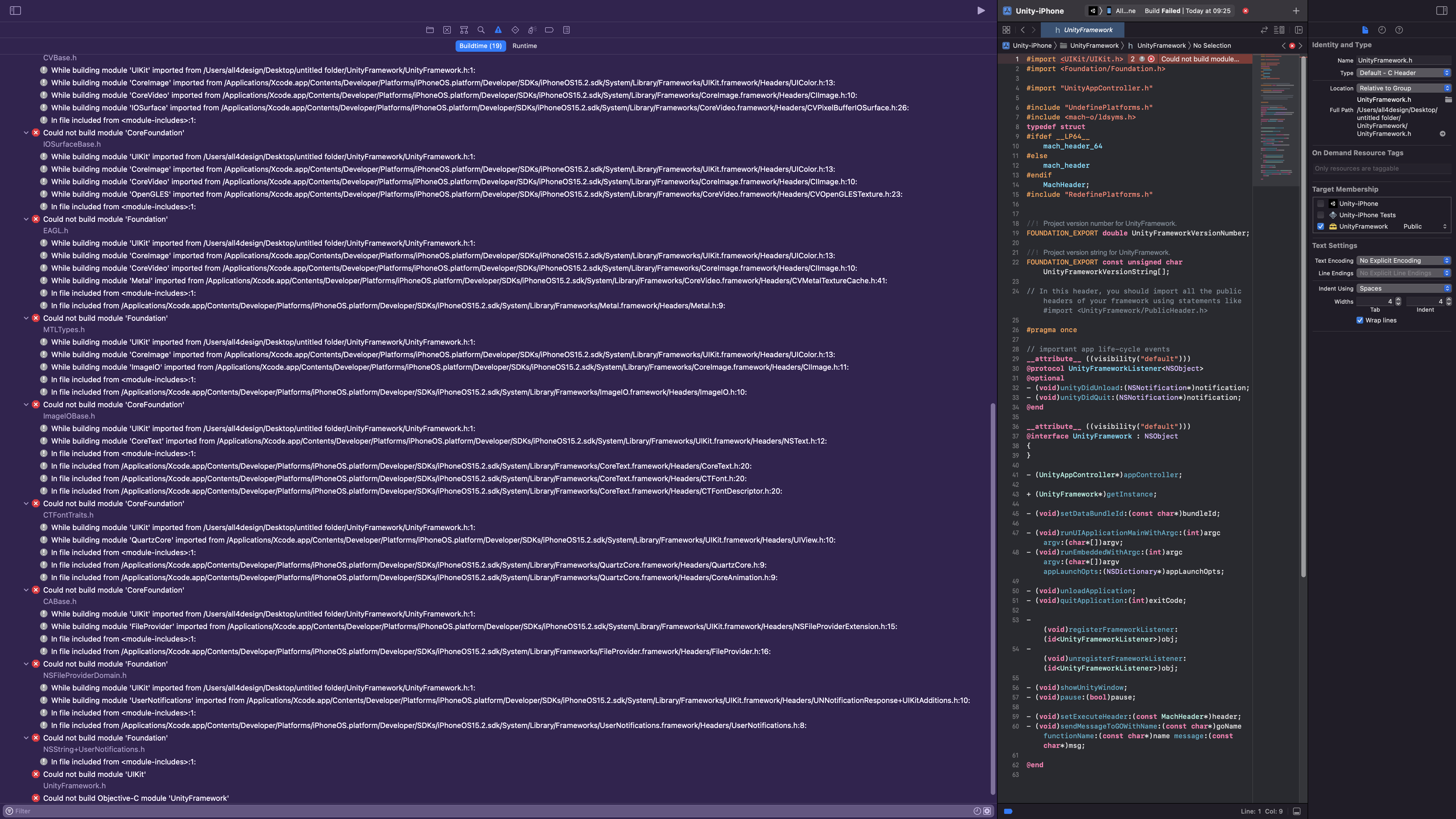Viewport: 1456px width, 819px height.
Task: Switch to the Symbol navigator
Action: coord(464,30)
